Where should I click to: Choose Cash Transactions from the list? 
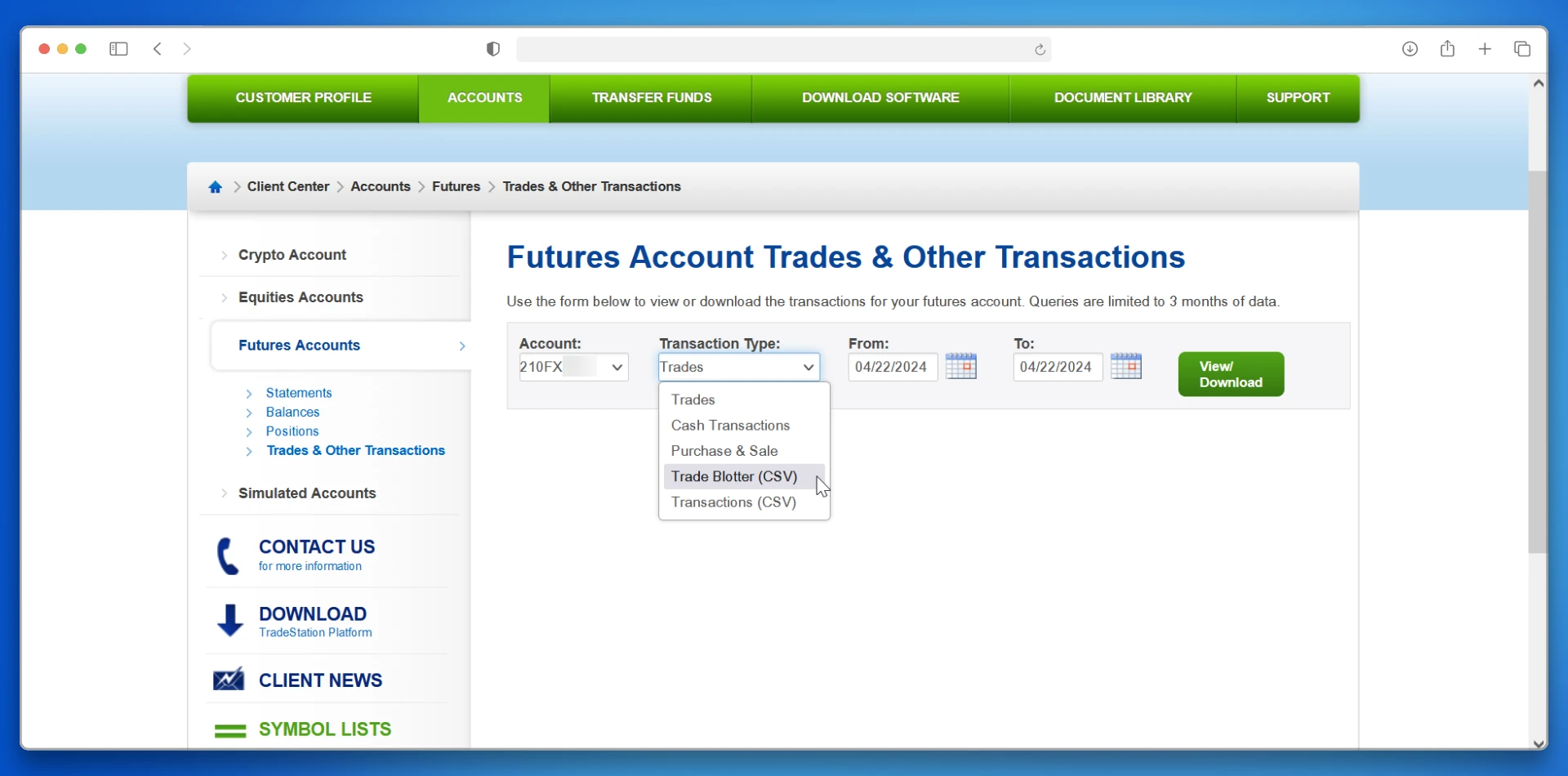730,426
